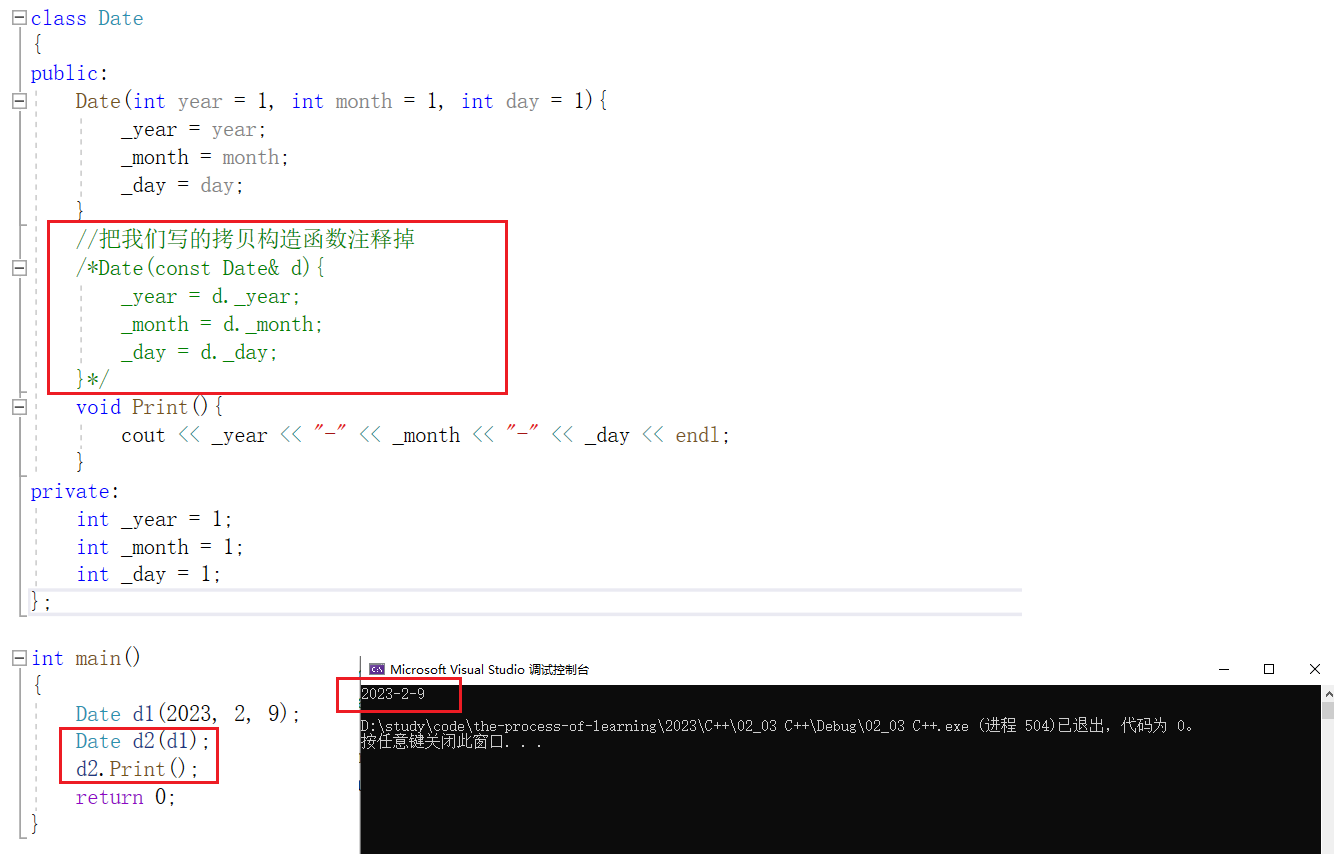Click the debug console app icon

click(377, 669)
